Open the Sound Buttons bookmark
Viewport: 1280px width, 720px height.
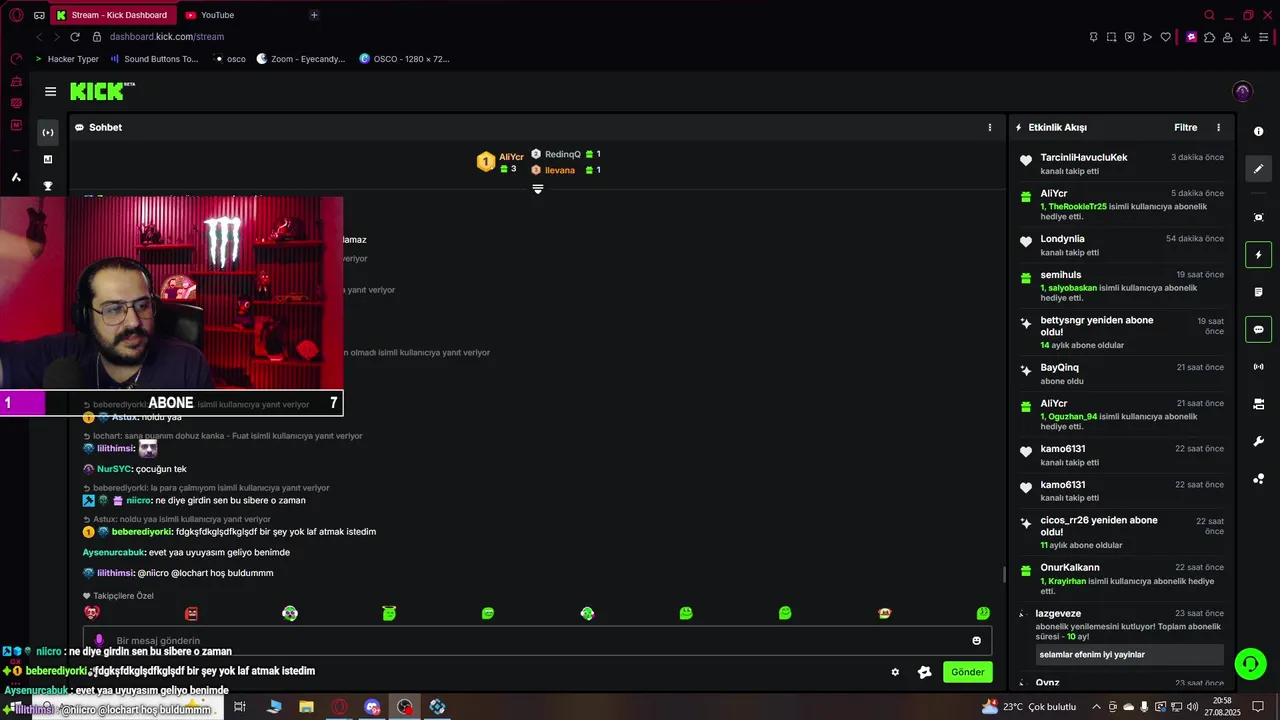pyautogui.click(x=155, y=59)
